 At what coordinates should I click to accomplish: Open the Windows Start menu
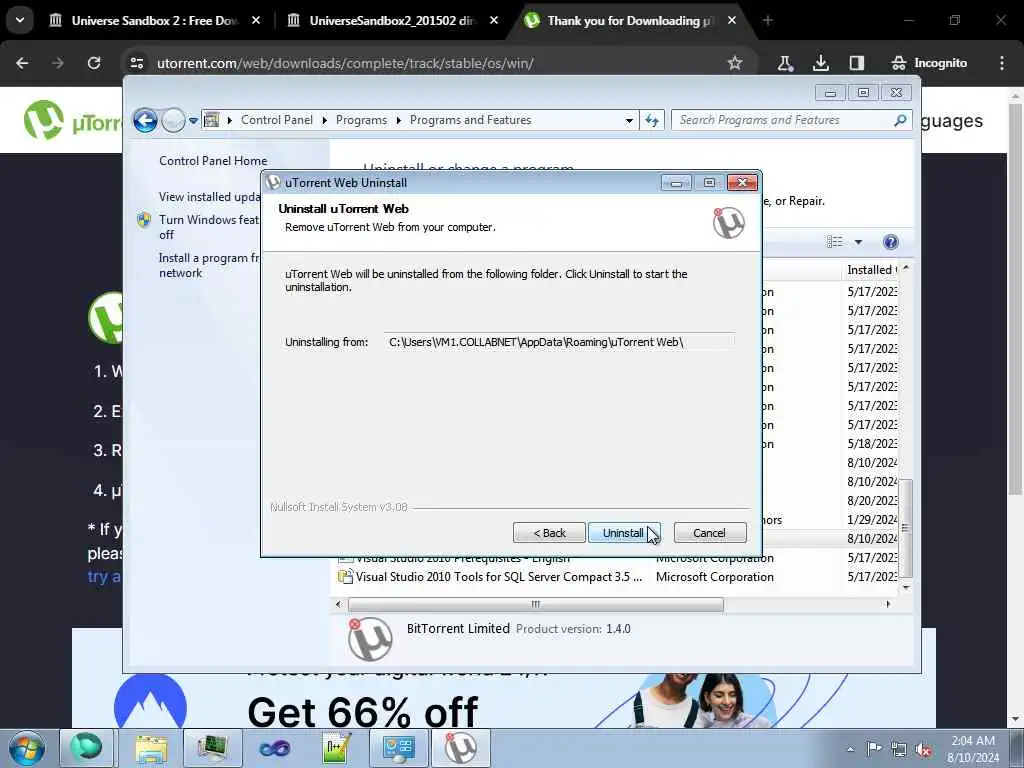tap(26, 748)
